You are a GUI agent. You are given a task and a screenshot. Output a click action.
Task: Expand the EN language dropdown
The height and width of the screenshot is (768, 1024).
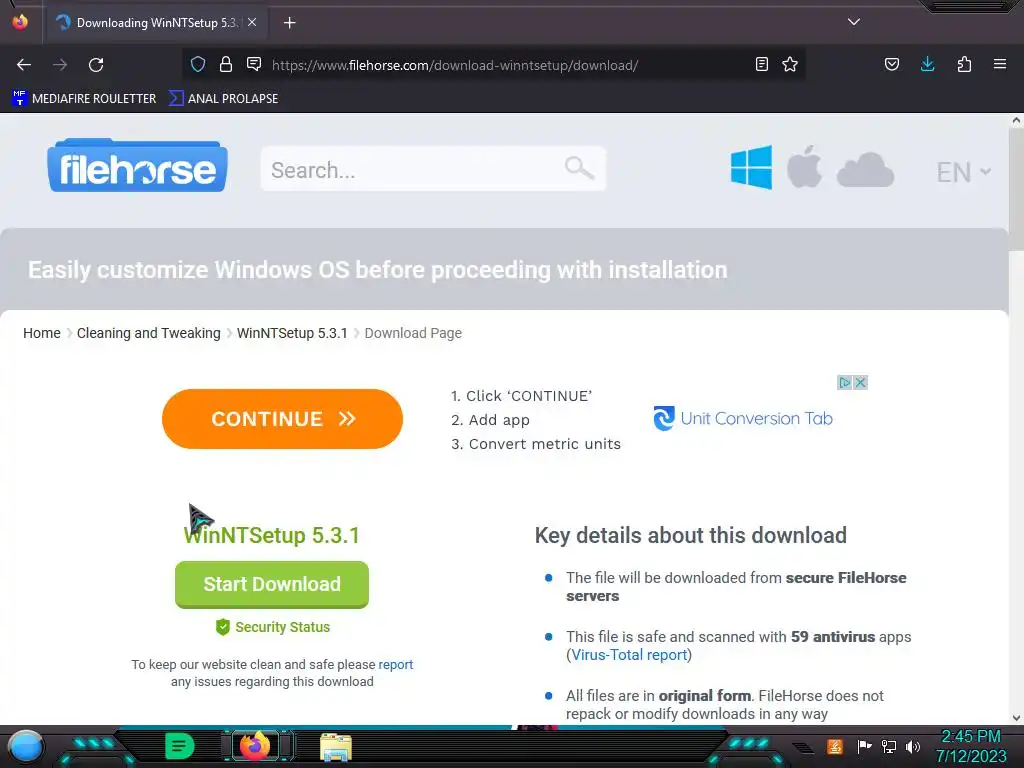(963, 172)
